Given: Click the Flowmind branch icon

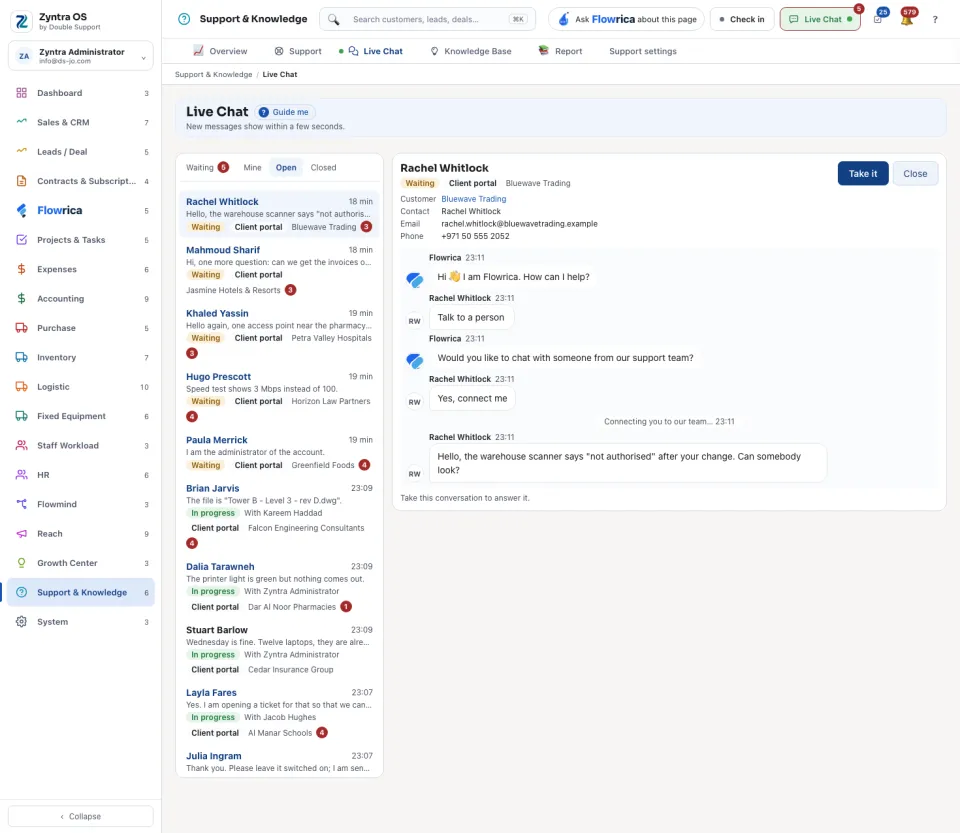Looking at the screenshot, I should [21, 504].
